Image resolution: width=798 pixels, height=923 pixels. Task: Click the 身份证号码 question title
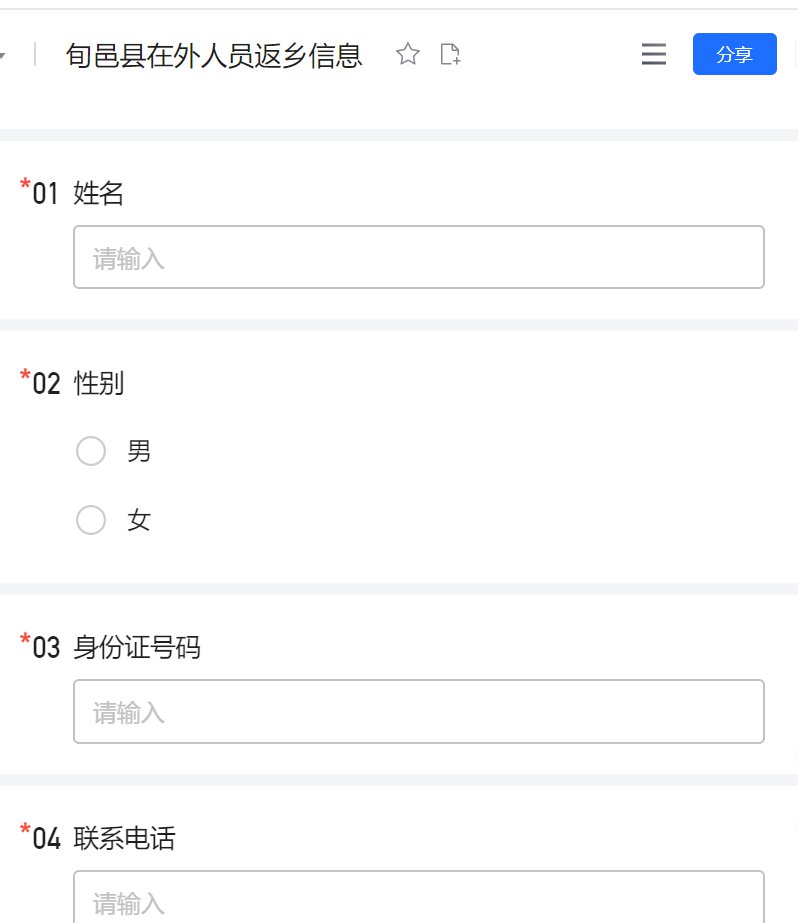click(137, 648)
